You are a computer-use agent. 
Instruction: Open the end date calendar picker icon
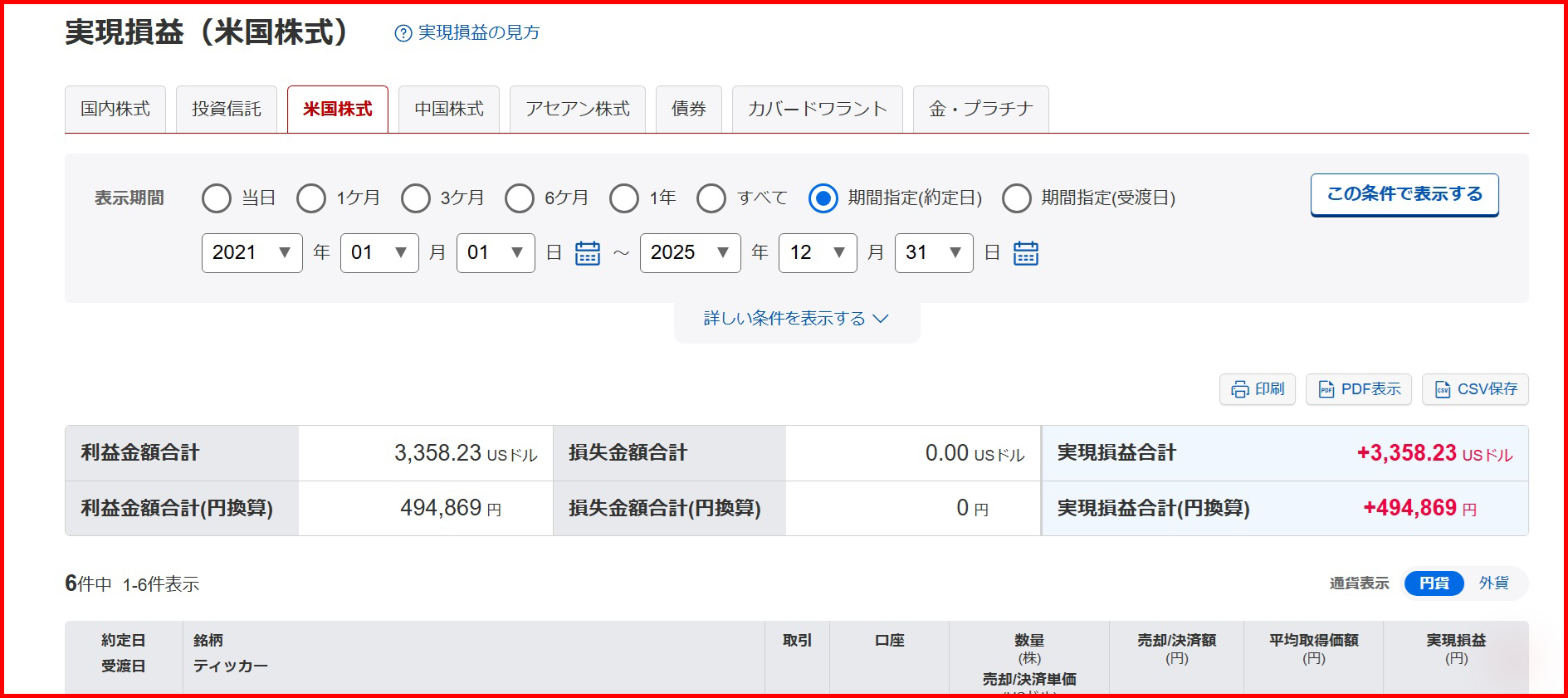point(1026,253)
